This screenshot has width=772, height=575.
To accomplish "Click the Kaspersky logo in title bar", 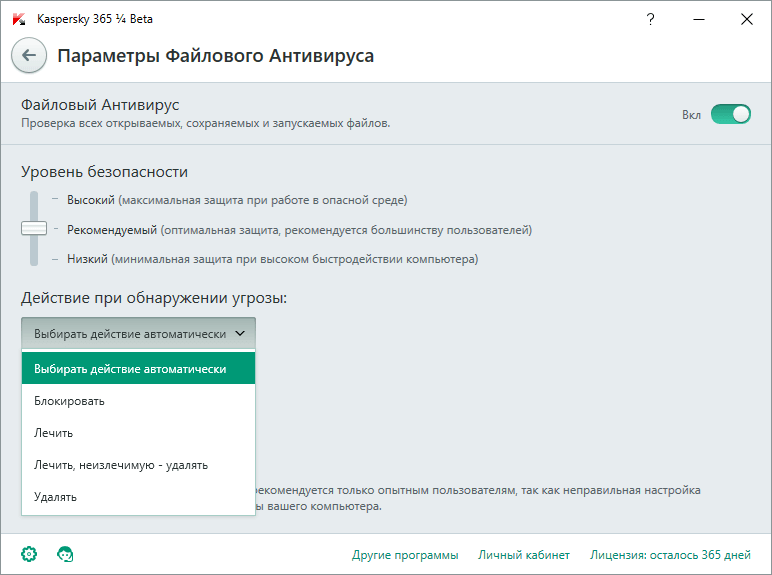I will 18,19.
